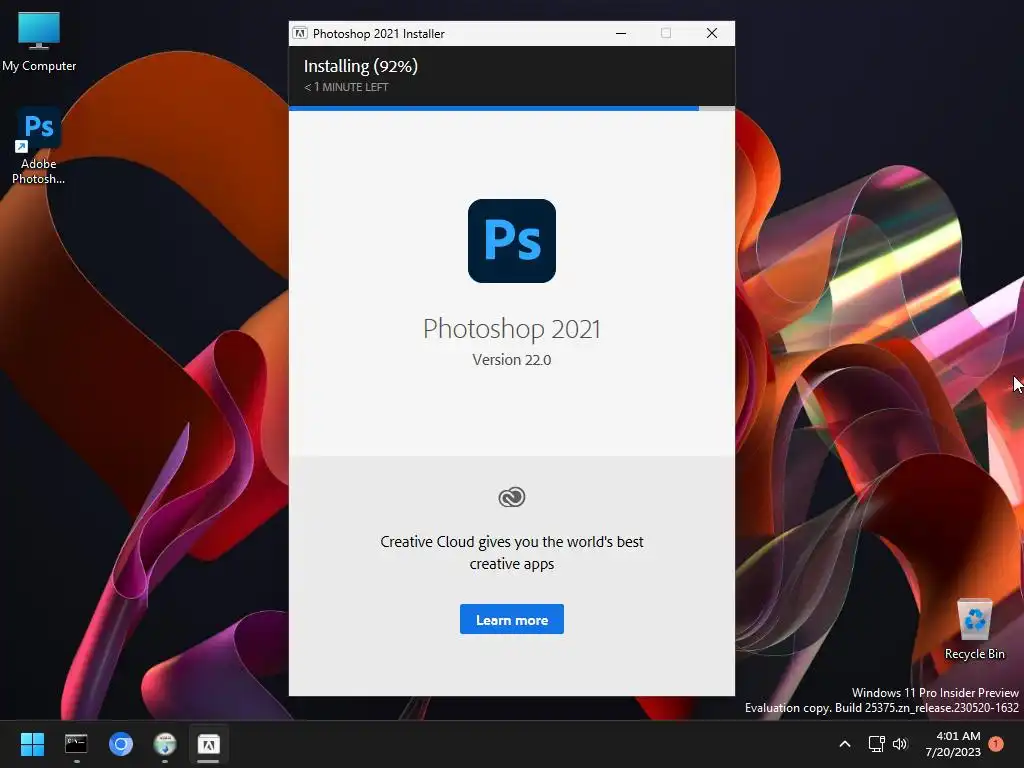Click the blue installation progress bar
The width and height of the screenshot is (1024, 768).
click(x=494, y=108)
